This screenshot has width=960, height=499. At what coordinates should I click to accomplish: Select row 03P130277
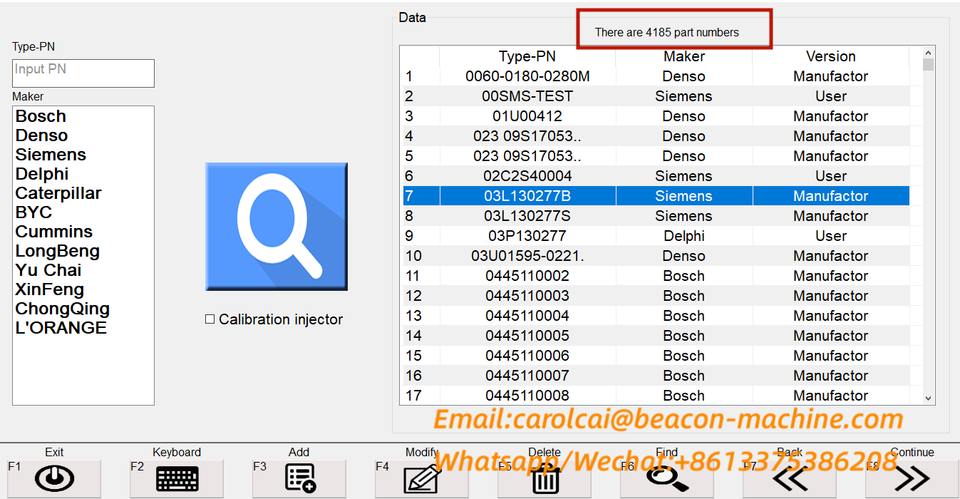pos(656,236)
